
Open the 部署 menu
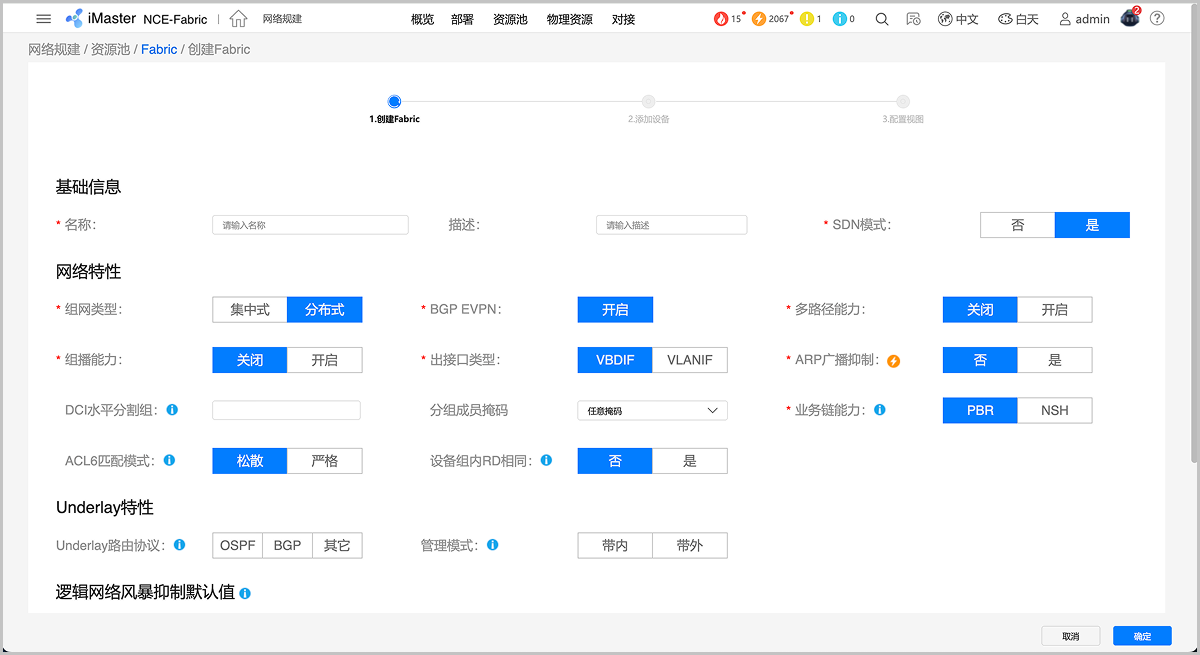[462, 19]
